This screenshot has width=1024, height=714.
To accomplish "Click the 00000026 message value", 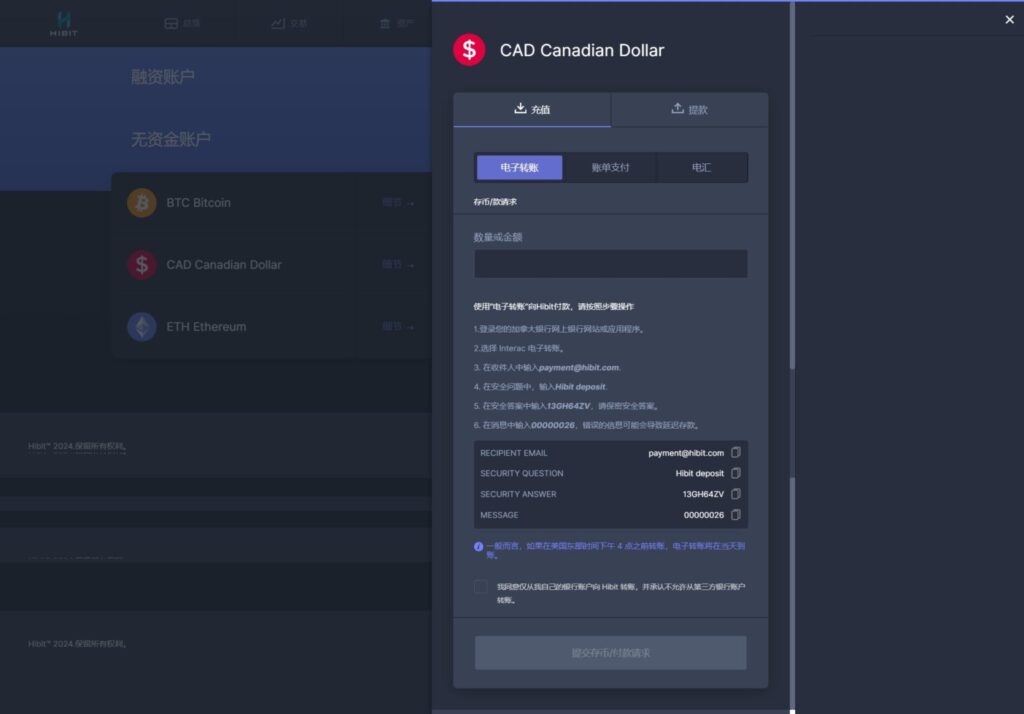I will tap(703, 515).
